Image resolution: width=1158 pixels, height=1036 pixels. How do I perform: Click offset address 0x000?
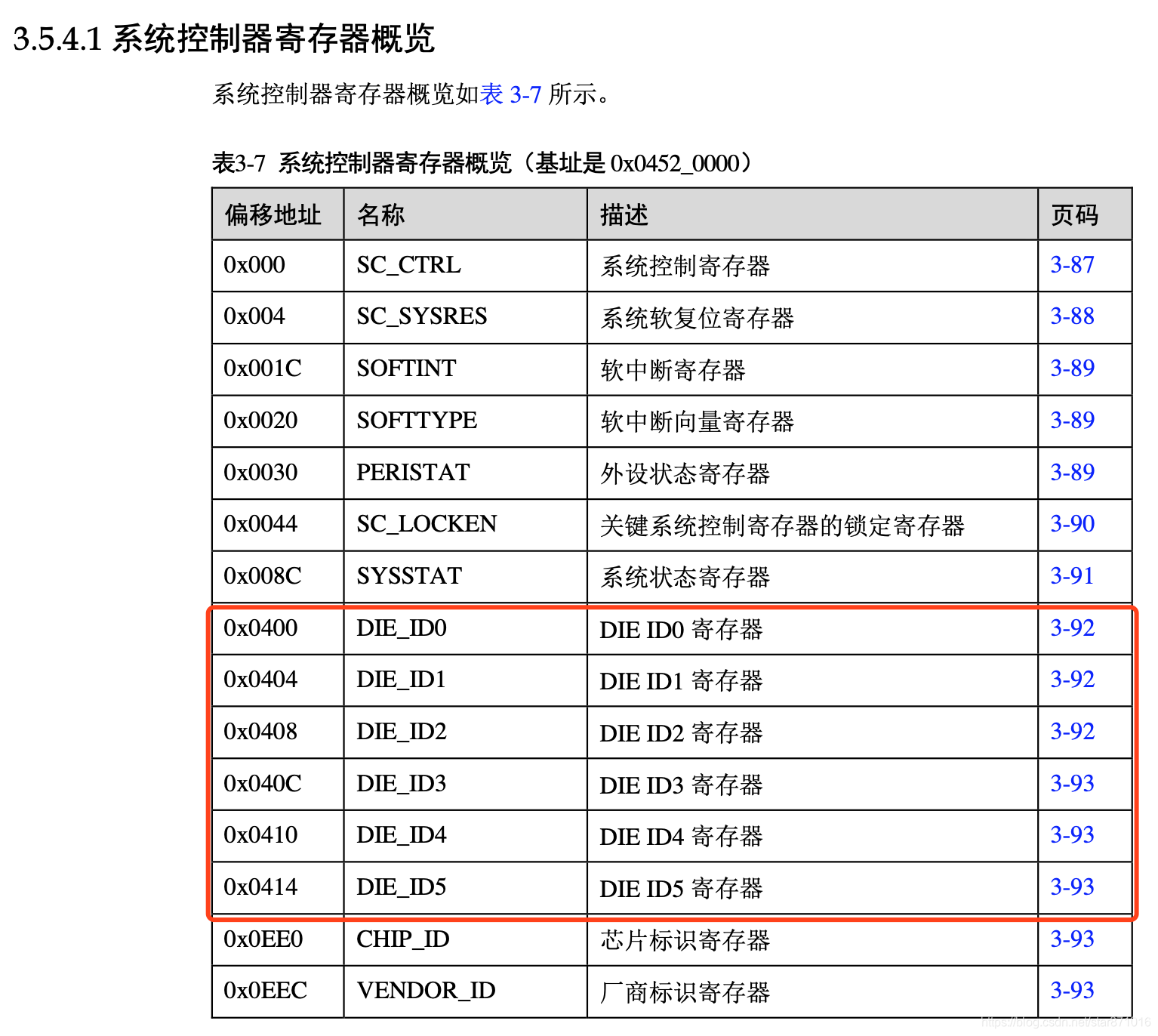[x=254, y=265]
